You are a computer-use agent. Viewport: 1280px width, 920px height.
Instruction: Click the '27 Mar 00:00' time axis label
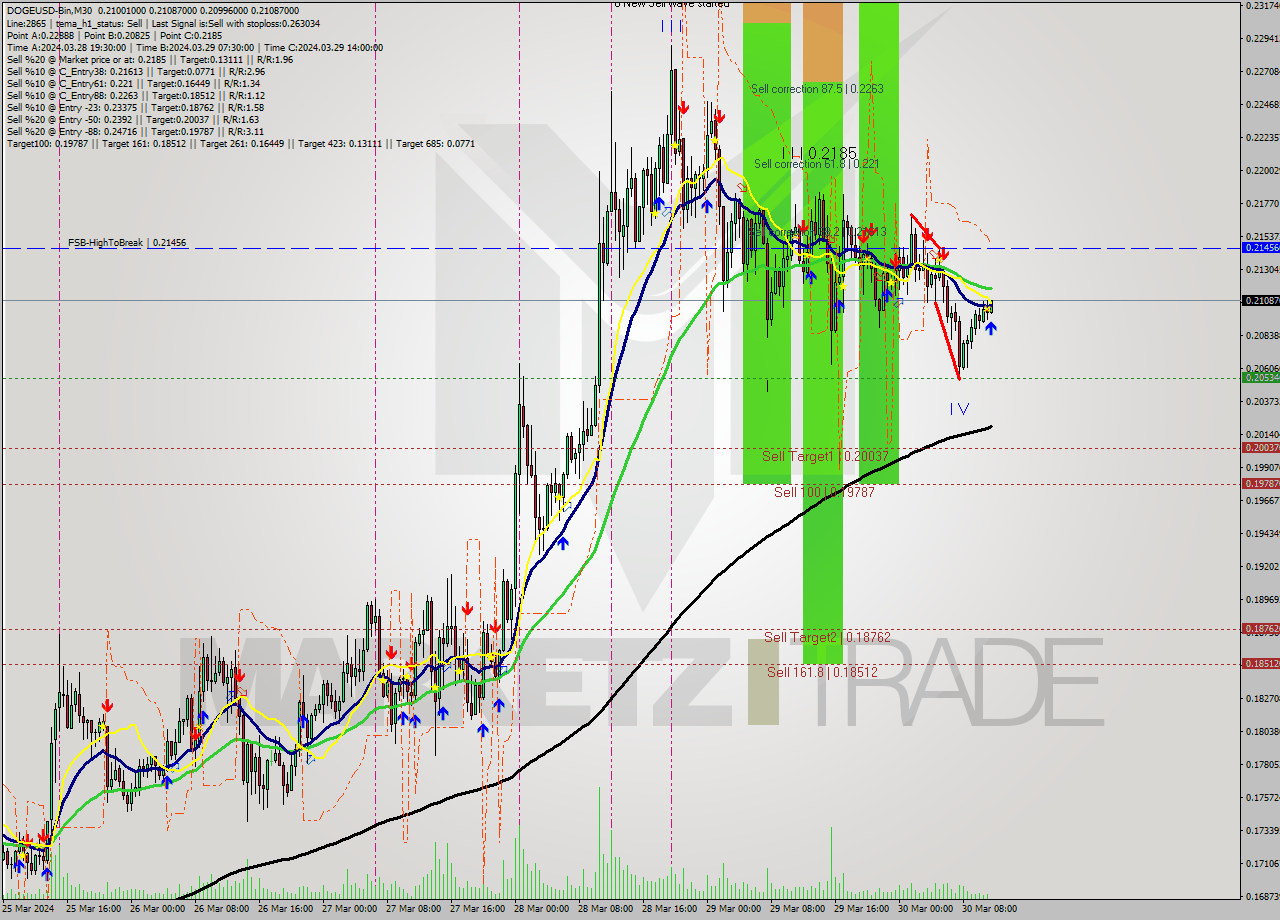[x=349, y=910]
